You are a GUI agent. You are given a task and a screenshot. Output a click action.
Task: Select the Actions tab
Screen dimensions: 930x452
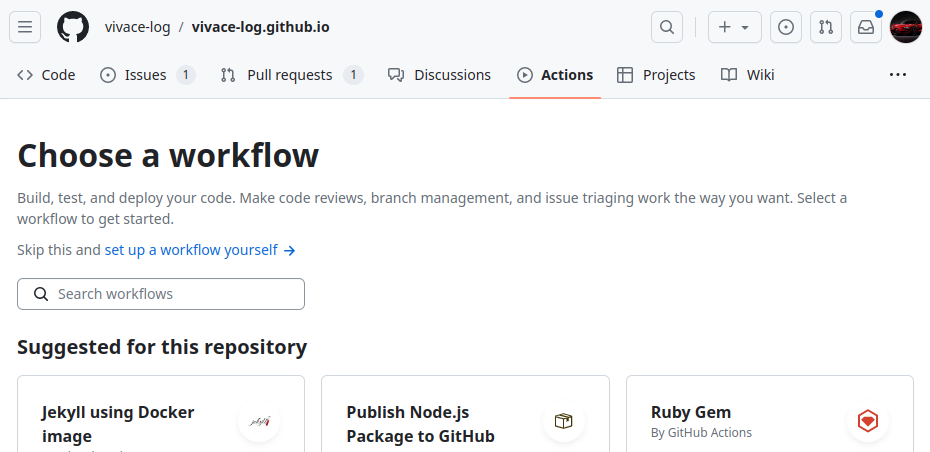[x=555, y=75]
